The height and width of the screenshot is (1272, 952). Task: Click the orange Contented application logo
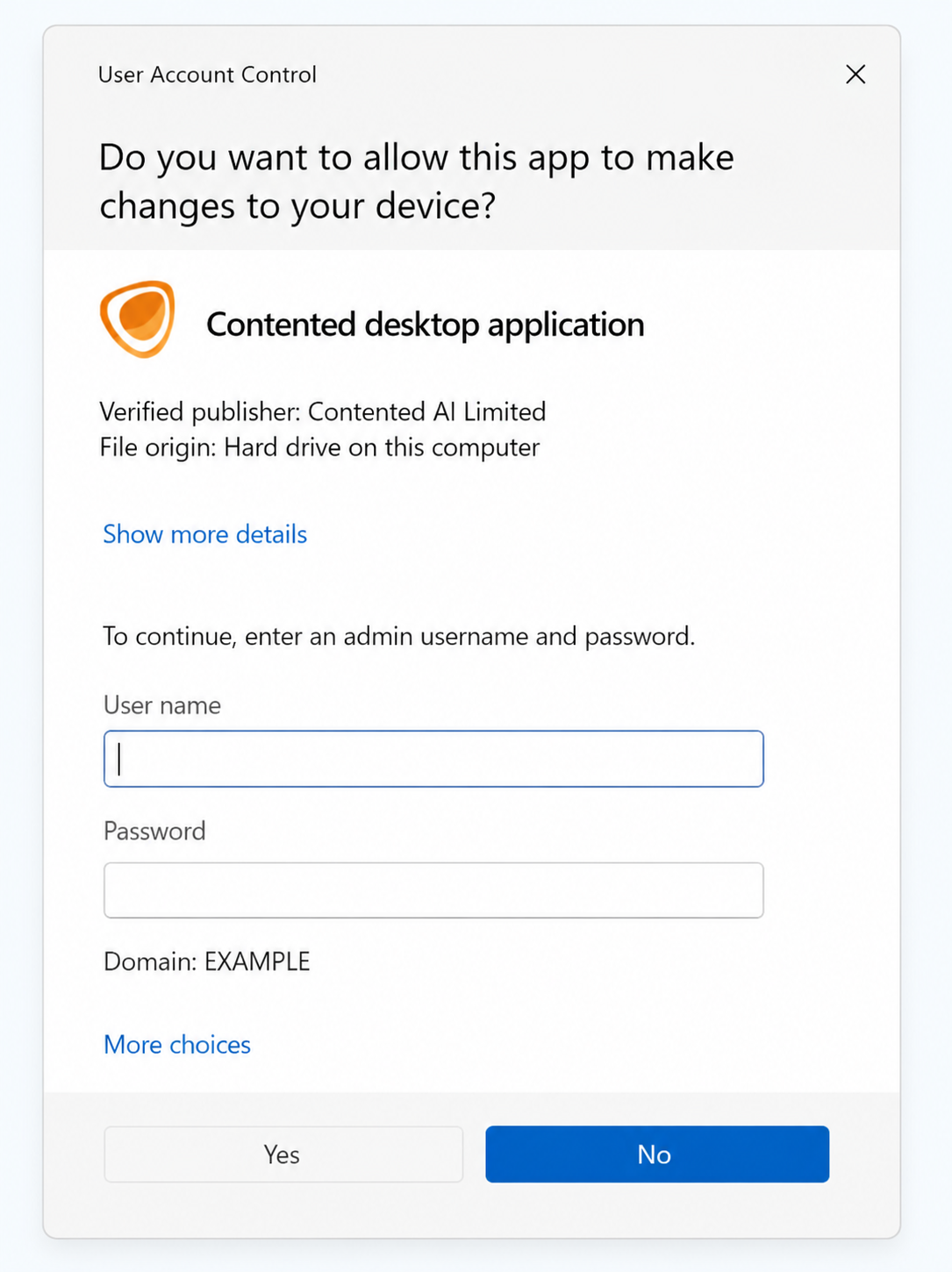pyautogui.click(x=138, y=319)
